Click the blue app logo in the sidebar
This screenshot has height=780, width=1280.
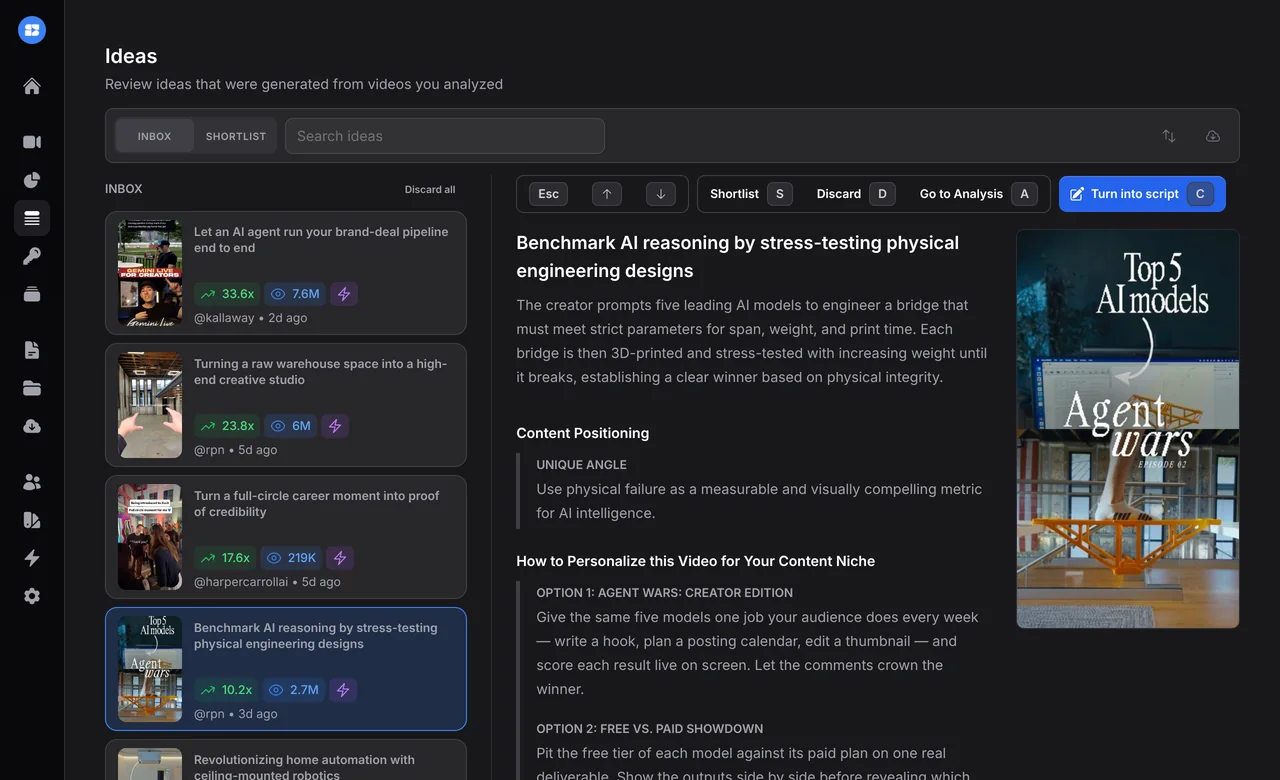click(32, 30)
